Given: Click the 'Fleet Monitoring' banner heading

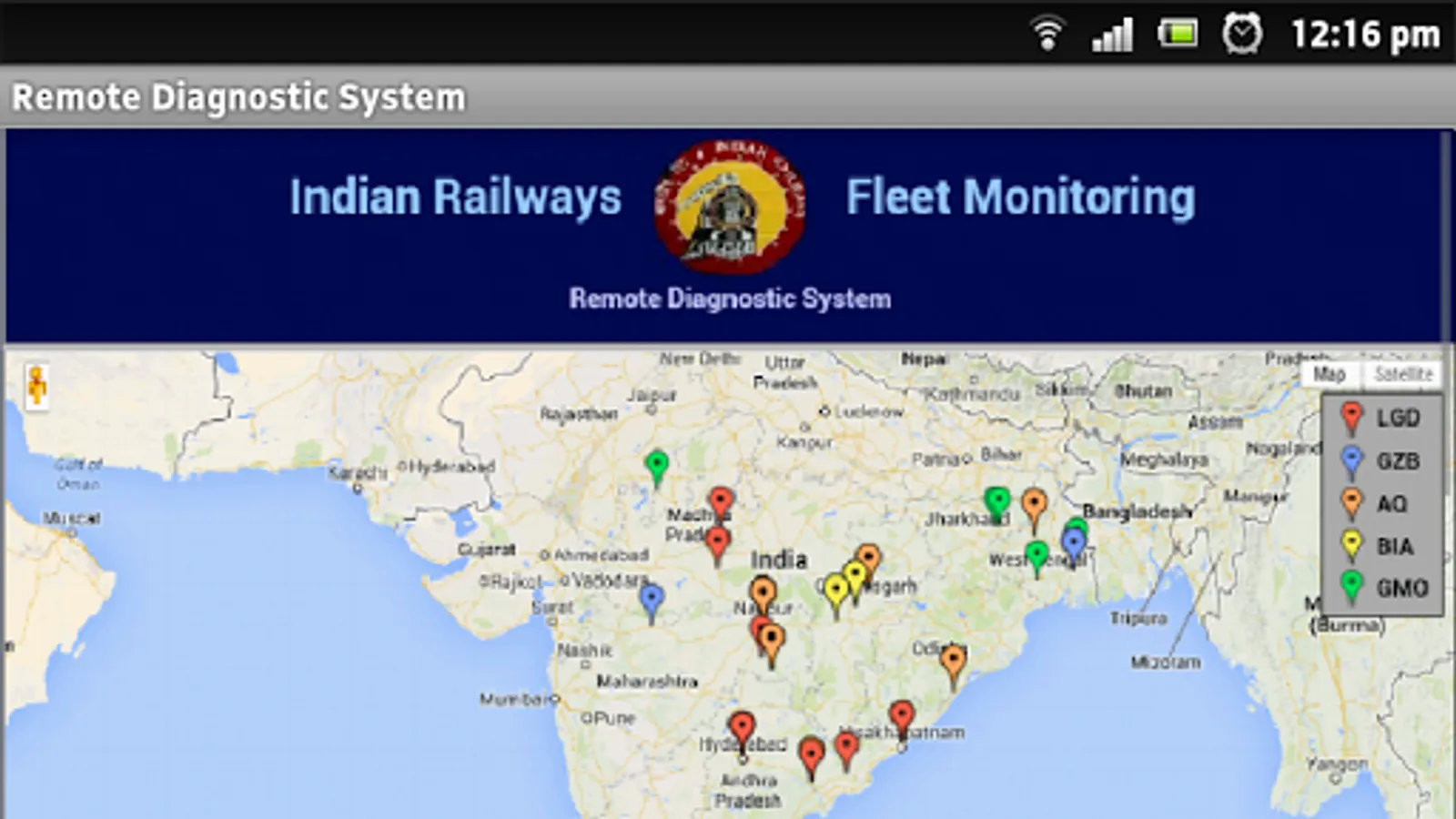Looking at the screenshot, I should [1021, 198].
